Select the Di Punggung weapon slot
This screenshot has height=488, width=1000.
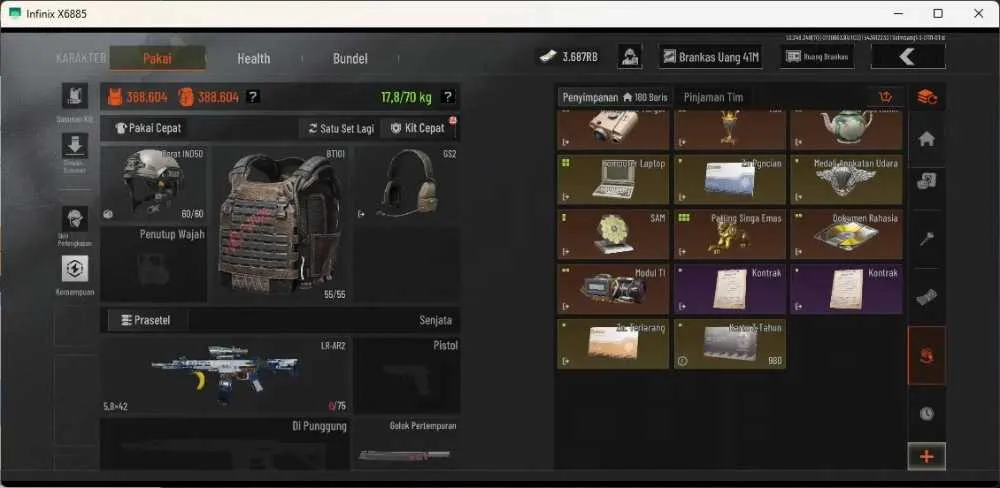pos(225,444)
